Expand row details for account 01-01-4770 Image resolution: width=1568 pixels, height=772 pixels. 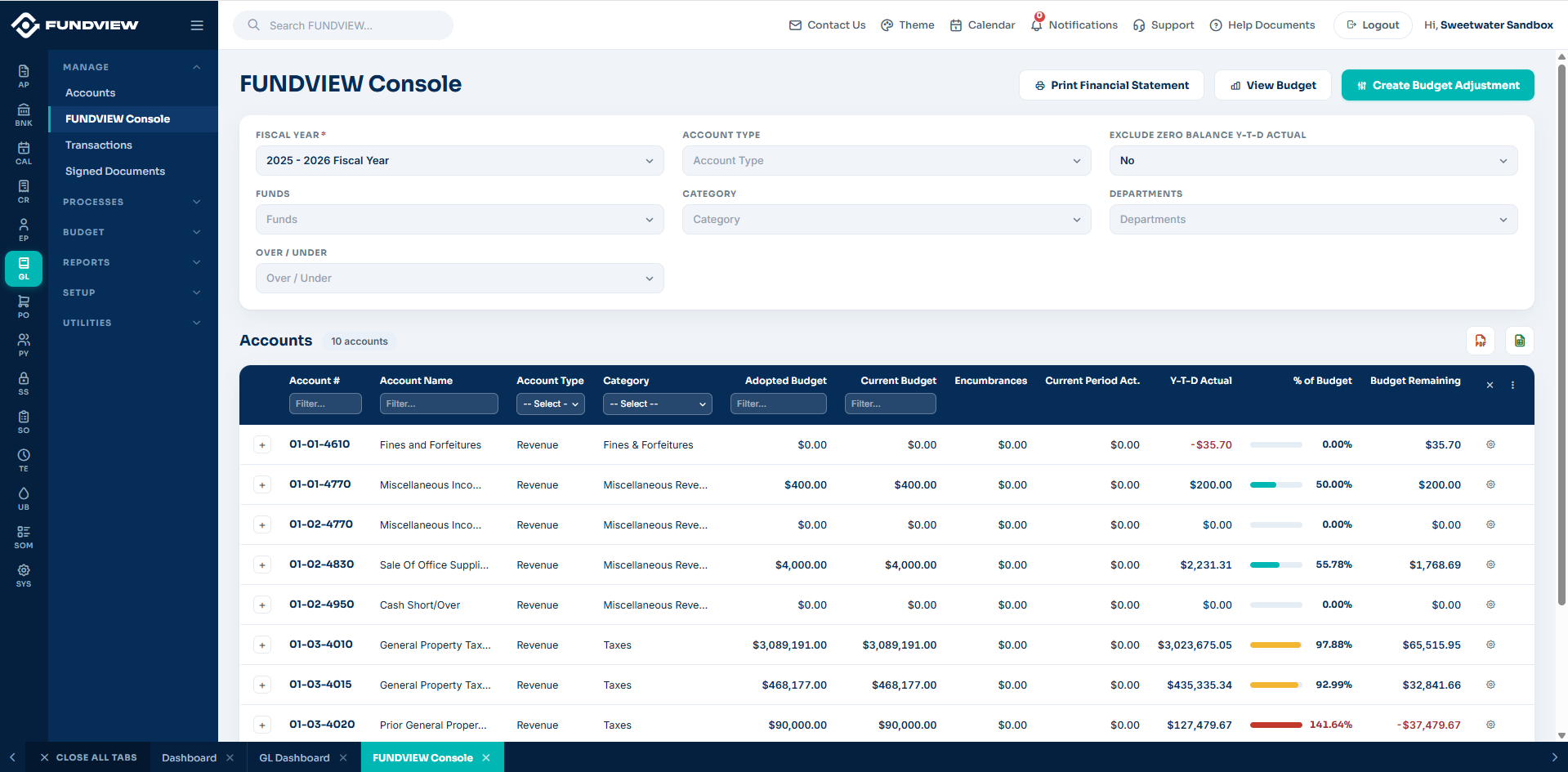(x=262, y=485)
